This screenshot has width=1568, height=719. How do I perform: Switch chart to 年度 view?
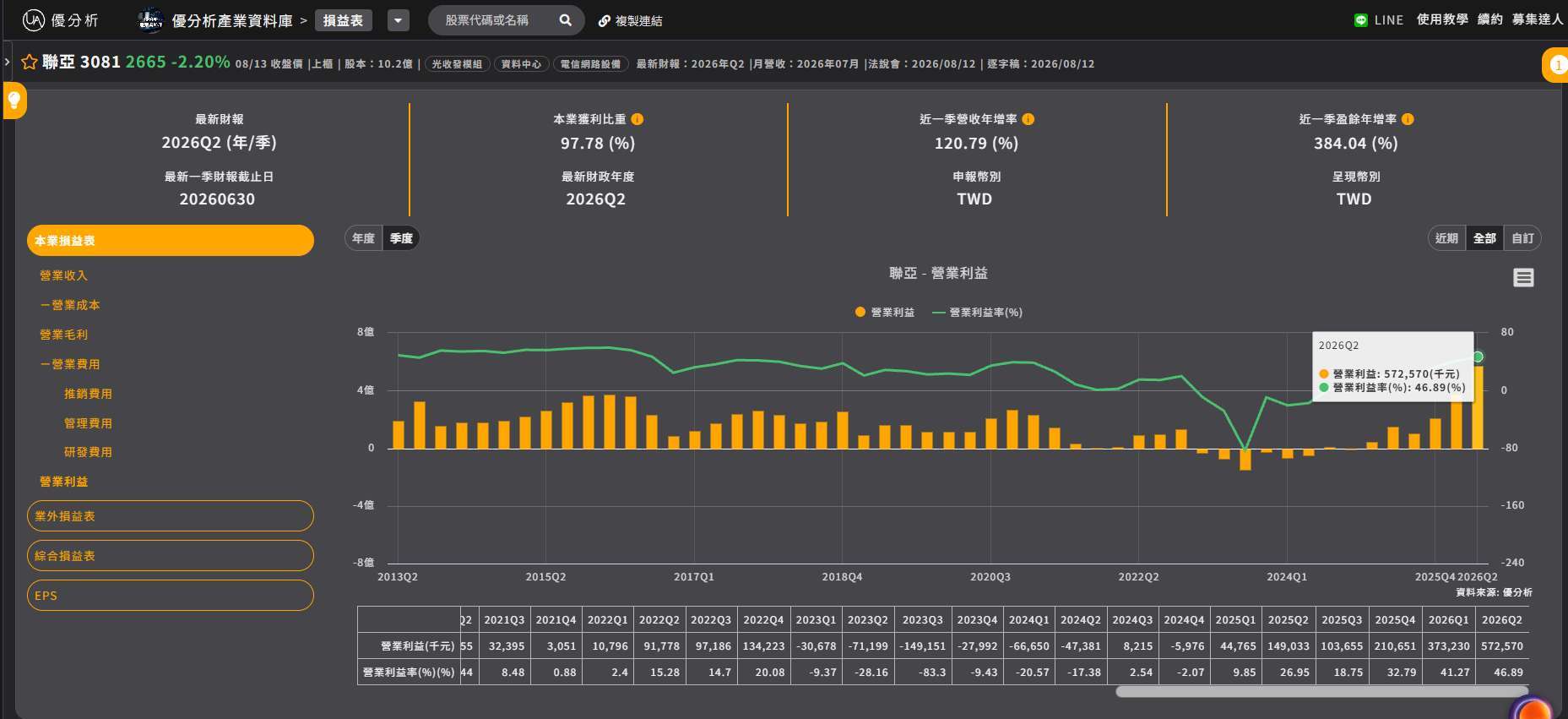click(x=364, y=238)
